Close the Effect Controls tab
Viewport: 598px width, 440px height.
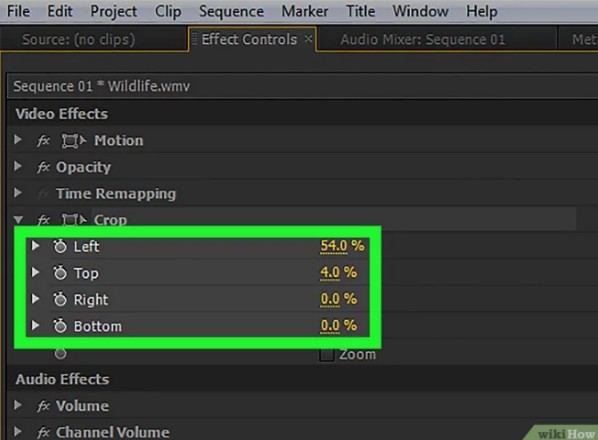click(x=308, y=39)
